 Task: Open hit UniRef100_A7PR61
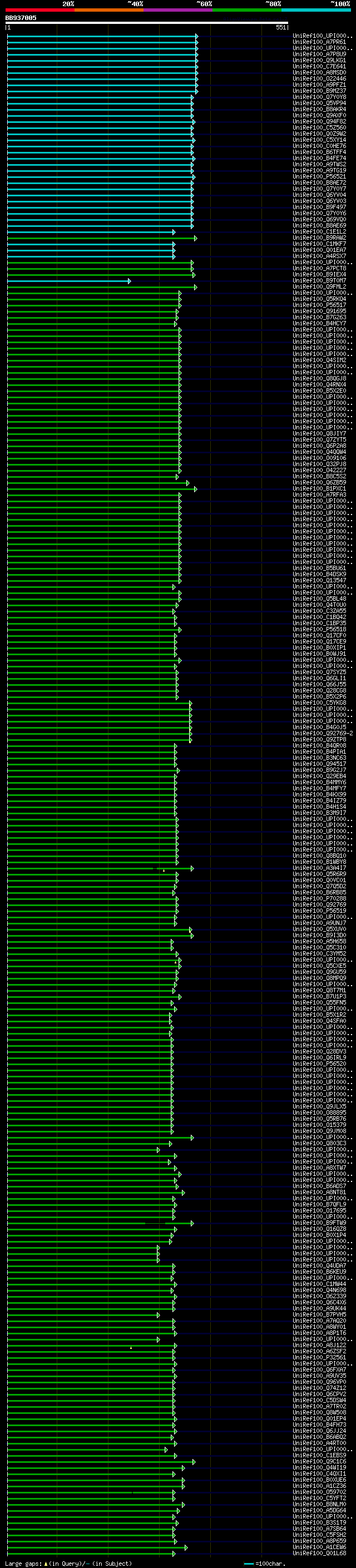click(319, 43)
